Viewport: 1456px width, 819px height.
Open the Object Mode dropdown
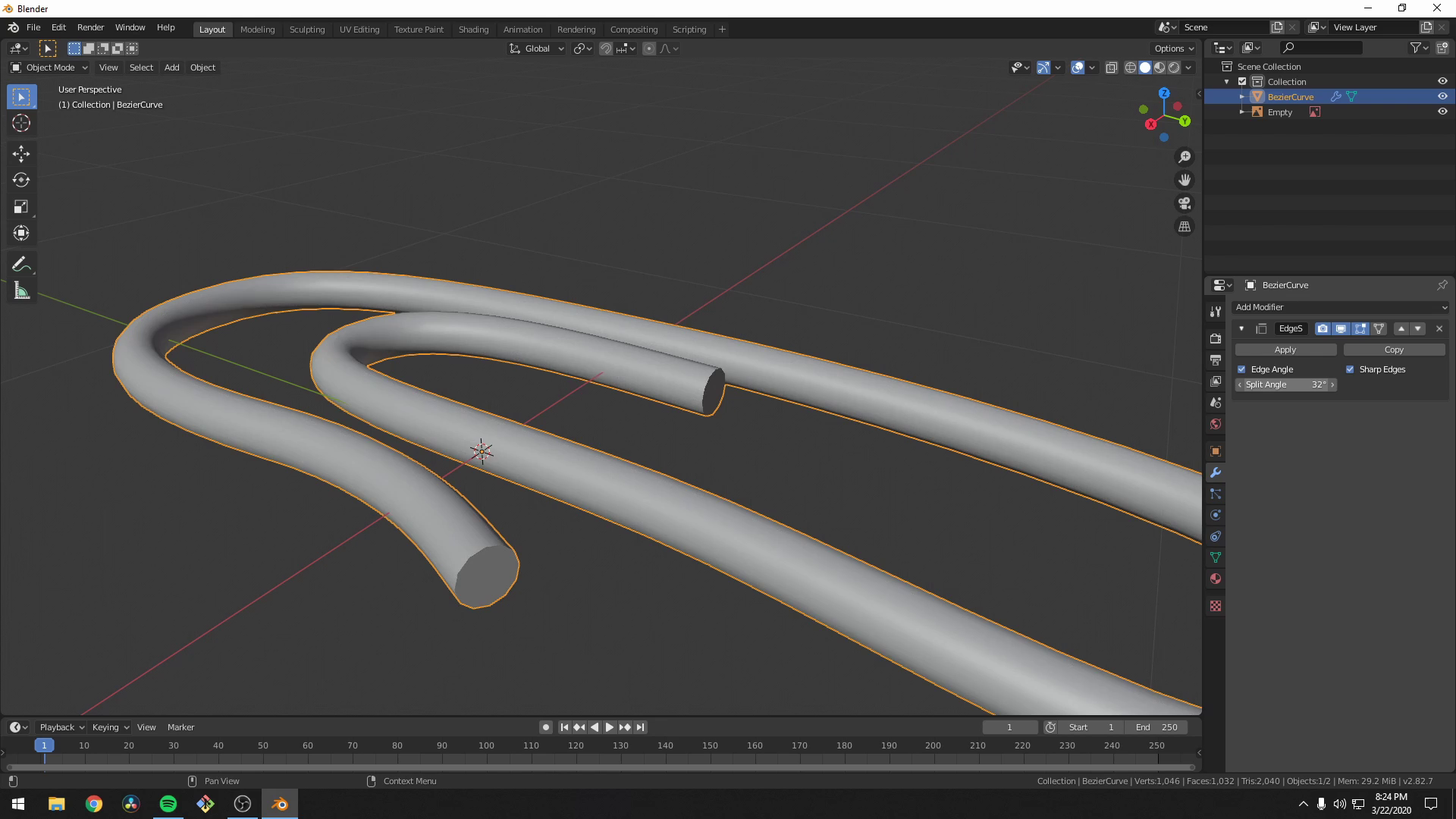[49, 67]
